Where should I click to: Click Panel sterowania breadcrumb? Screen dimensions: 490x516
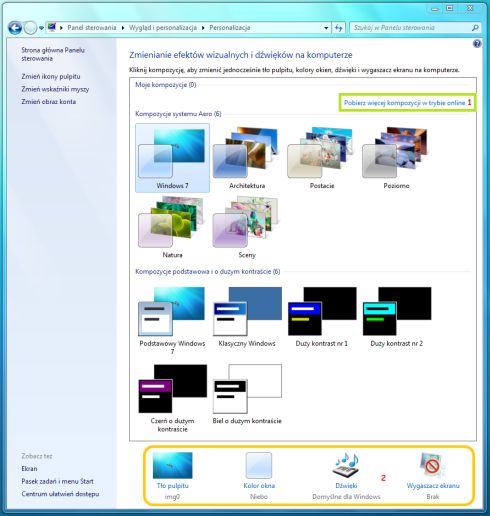click(x=92, y=28)
